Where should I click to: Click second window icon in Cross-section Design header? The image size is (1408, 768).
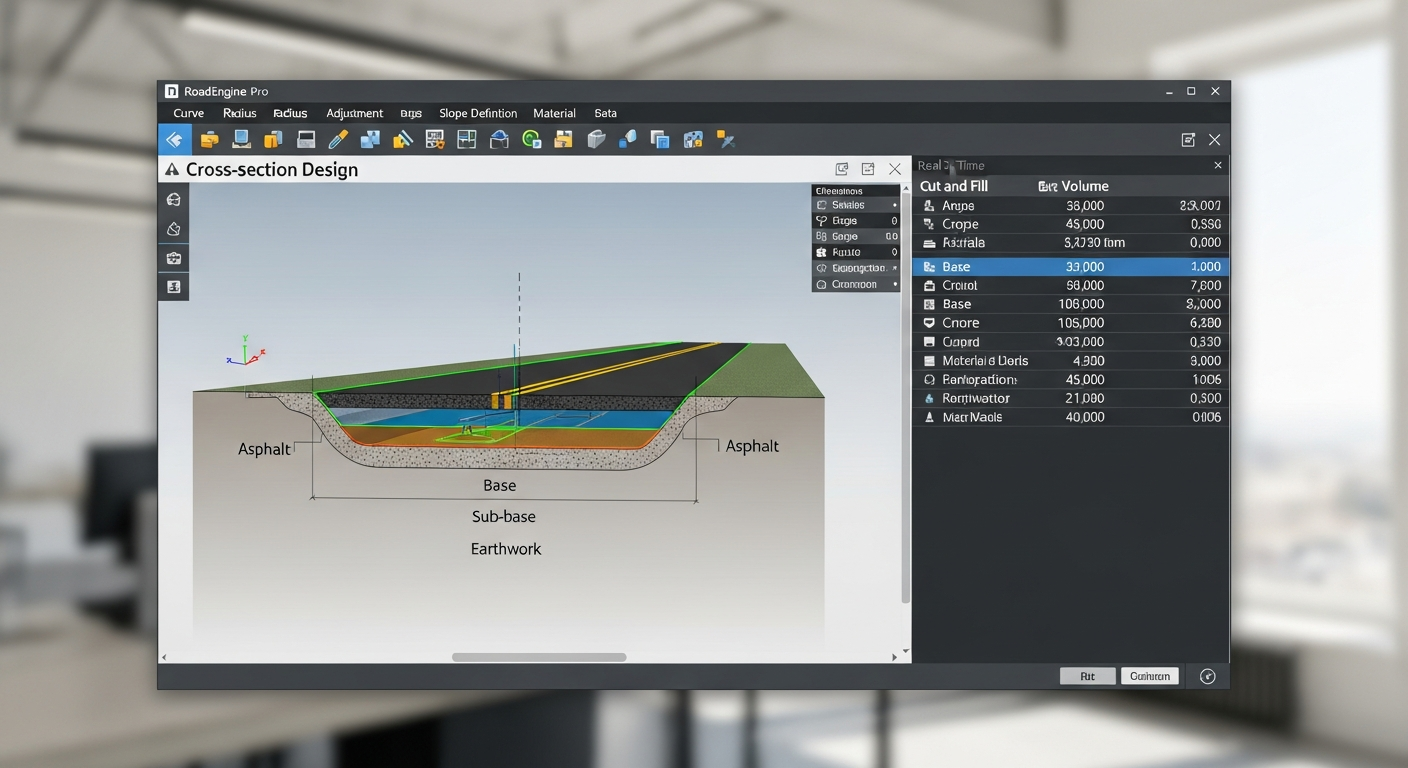point(868,169)
